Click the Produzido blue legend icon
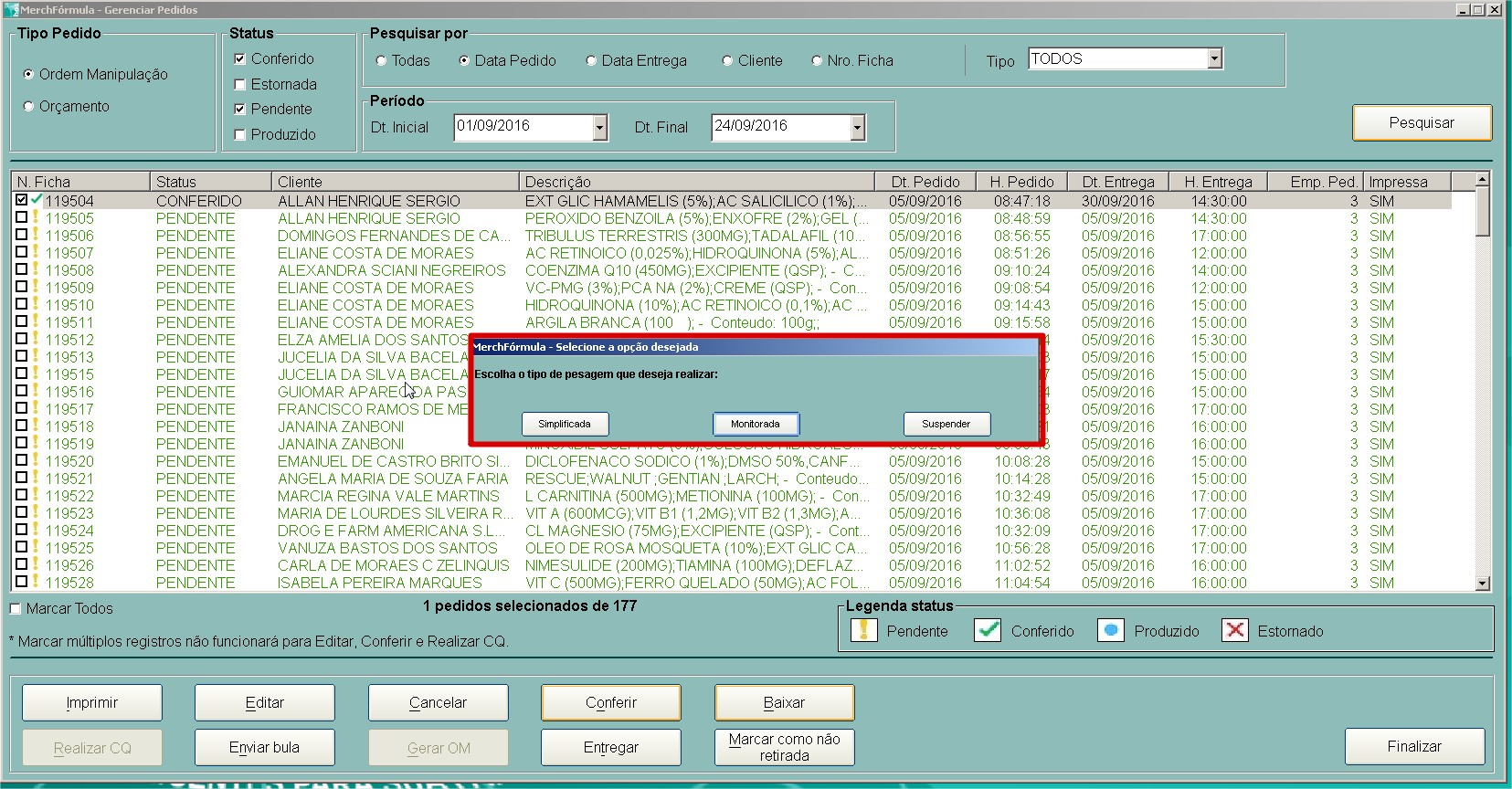Image resolution: width=1512 pixels, height=789 pixels. 1110,630
